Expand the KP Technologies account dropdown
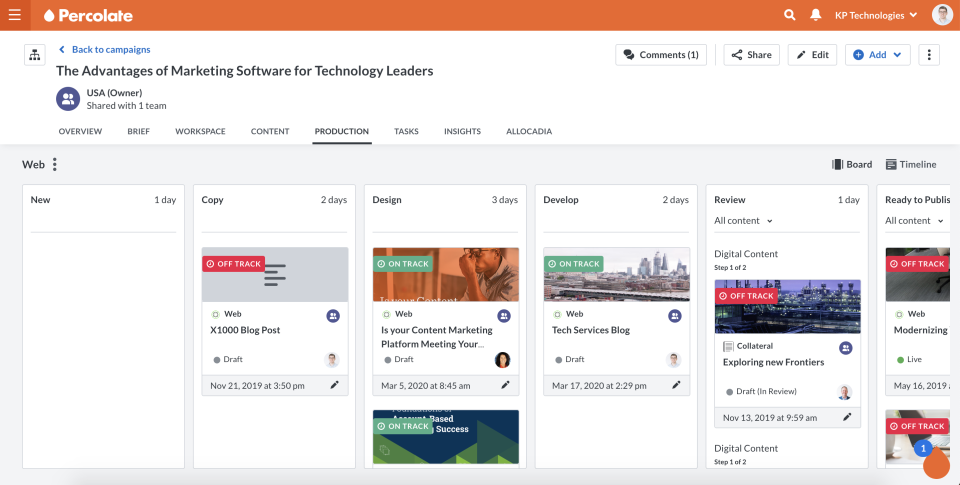 [876, 15]
